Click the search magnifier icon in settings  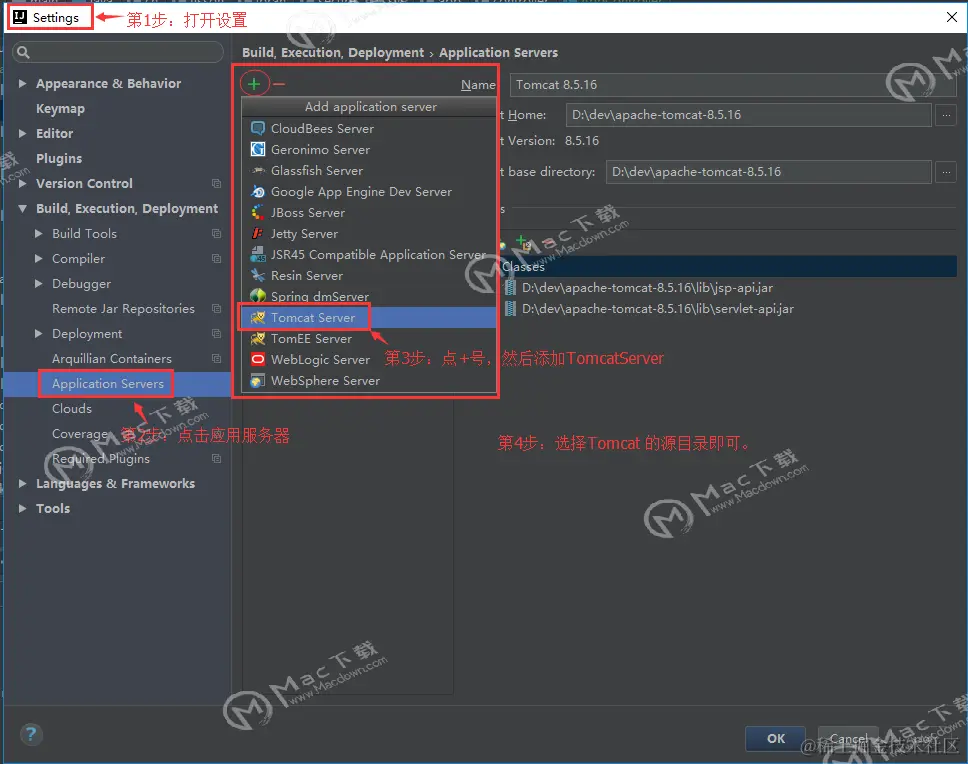[23, 52]
